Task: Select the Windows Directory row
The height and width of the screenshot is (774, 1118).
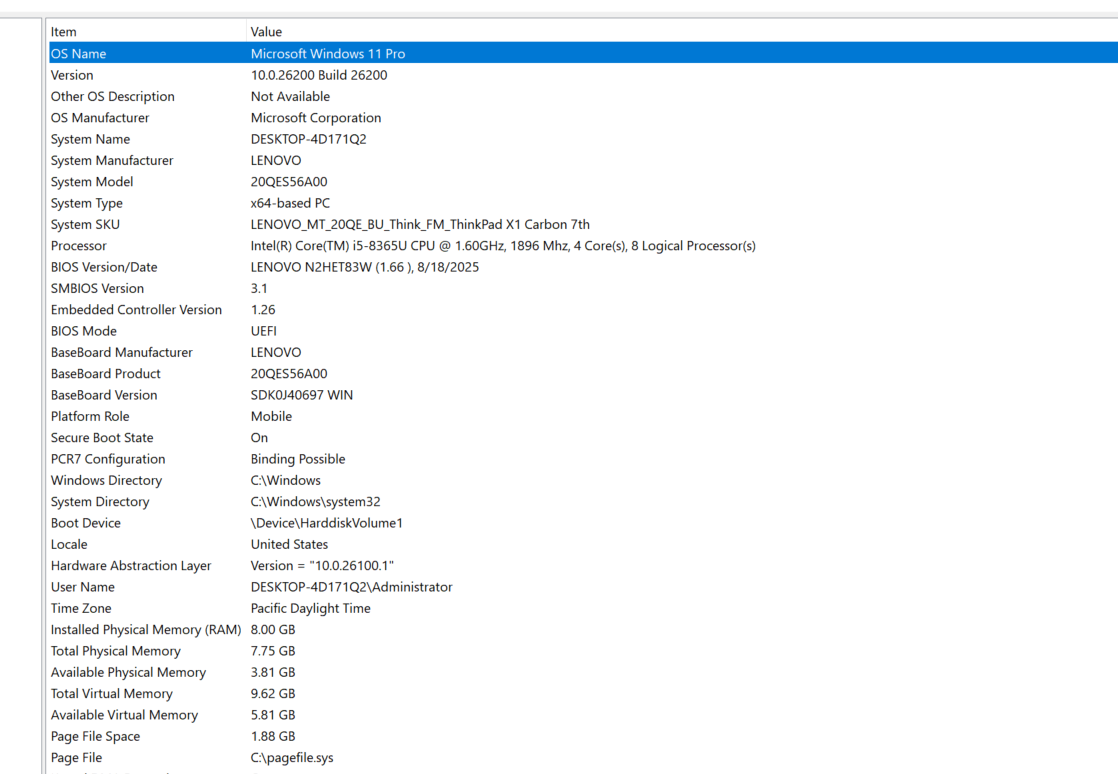Action: click(x=583, y=481)
